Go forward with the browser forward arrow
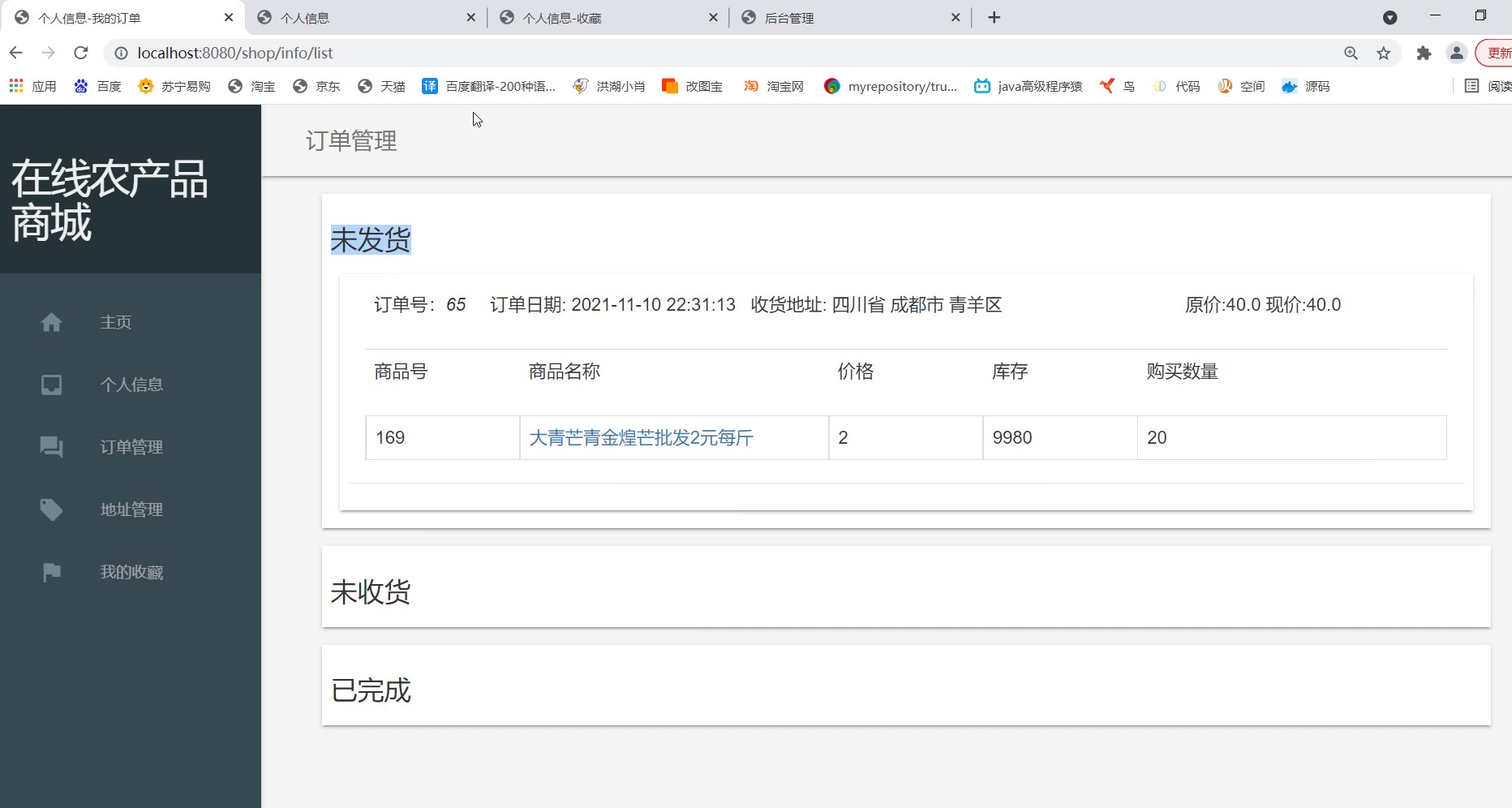Image resolution: width=1512 pixels, height=808 pixels. (49, 53)
